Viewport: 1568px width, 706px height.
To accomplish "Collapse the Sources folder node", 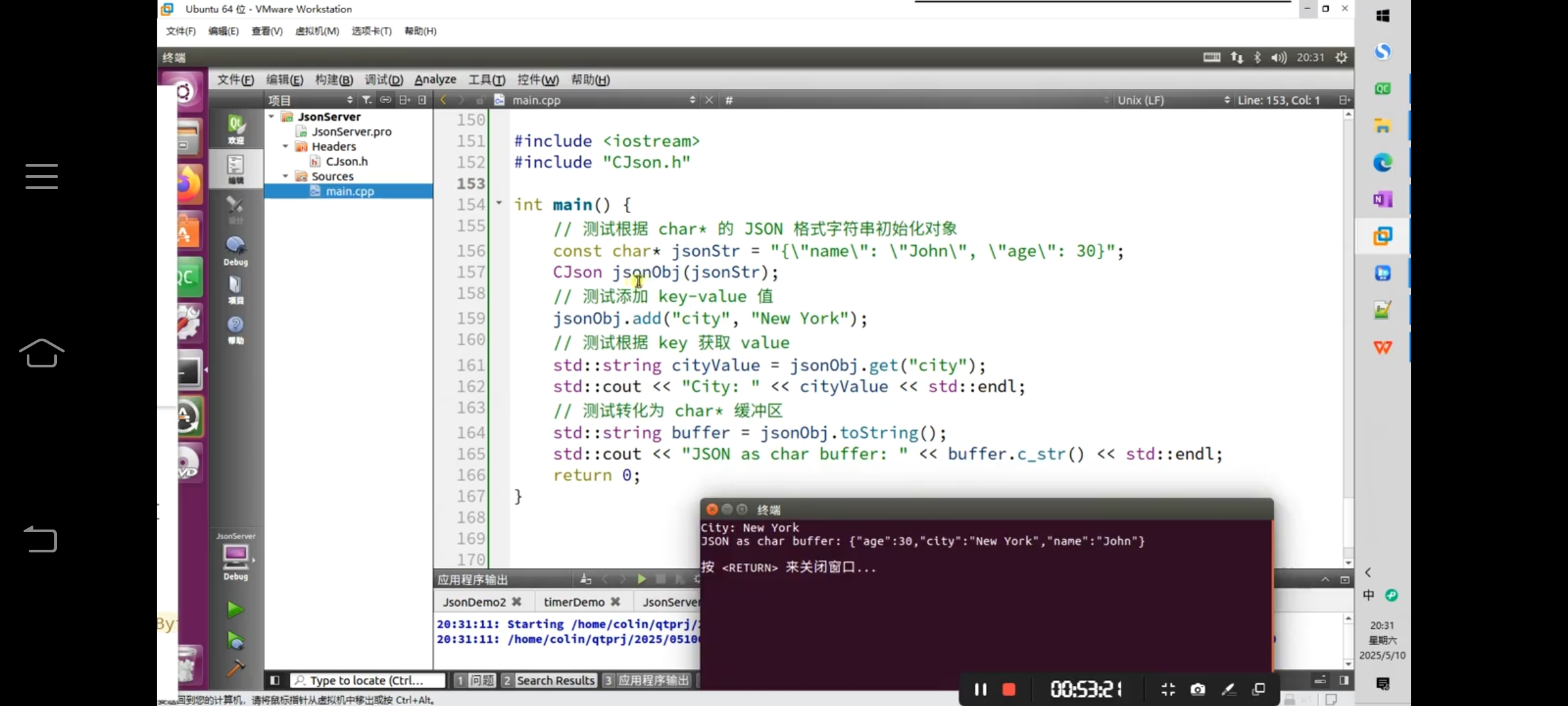I will tap(286, 176).
